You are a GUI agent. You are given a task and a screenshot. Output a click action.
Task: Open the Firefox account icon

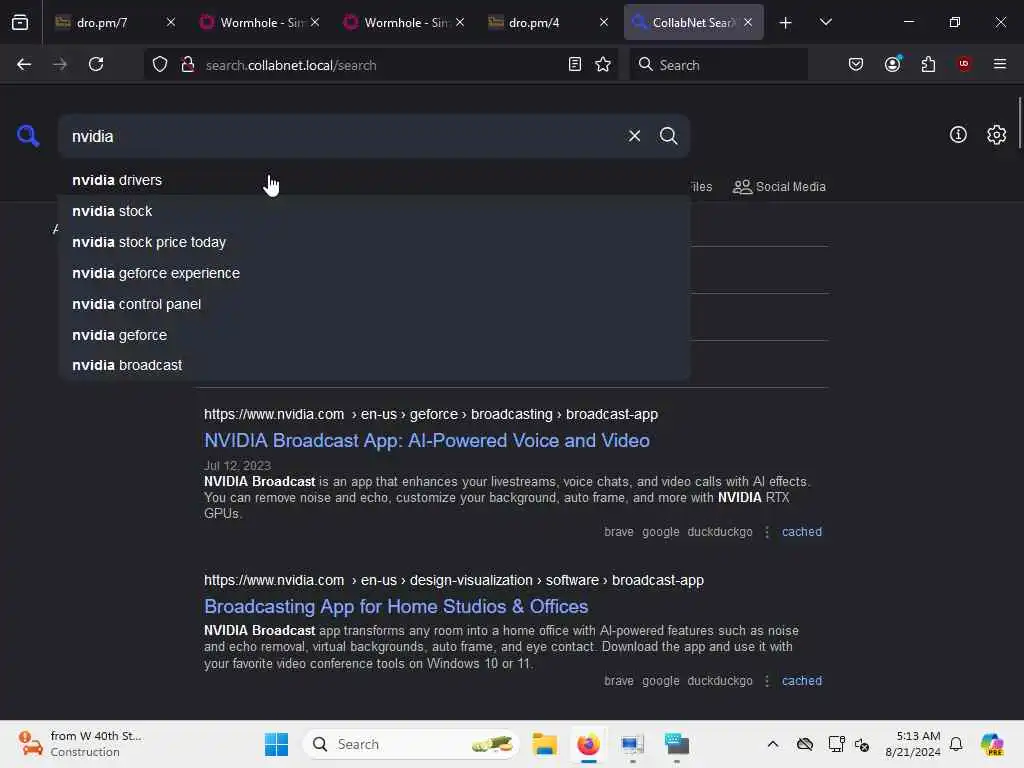coord(892,65)
